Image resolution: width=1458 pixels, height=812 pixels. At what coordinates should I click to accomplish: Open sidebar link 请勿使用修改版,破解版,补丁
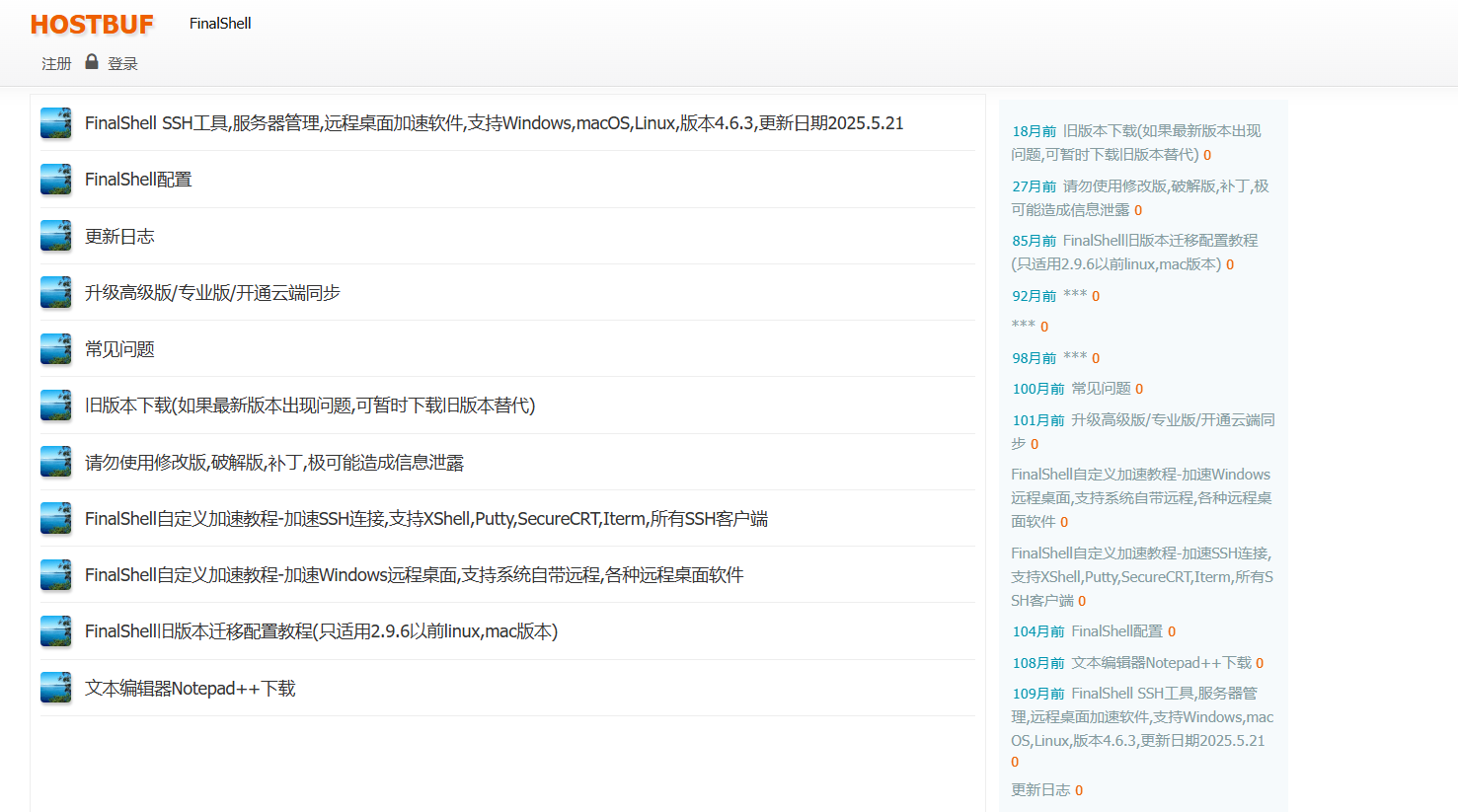(x=1140, y=198)
